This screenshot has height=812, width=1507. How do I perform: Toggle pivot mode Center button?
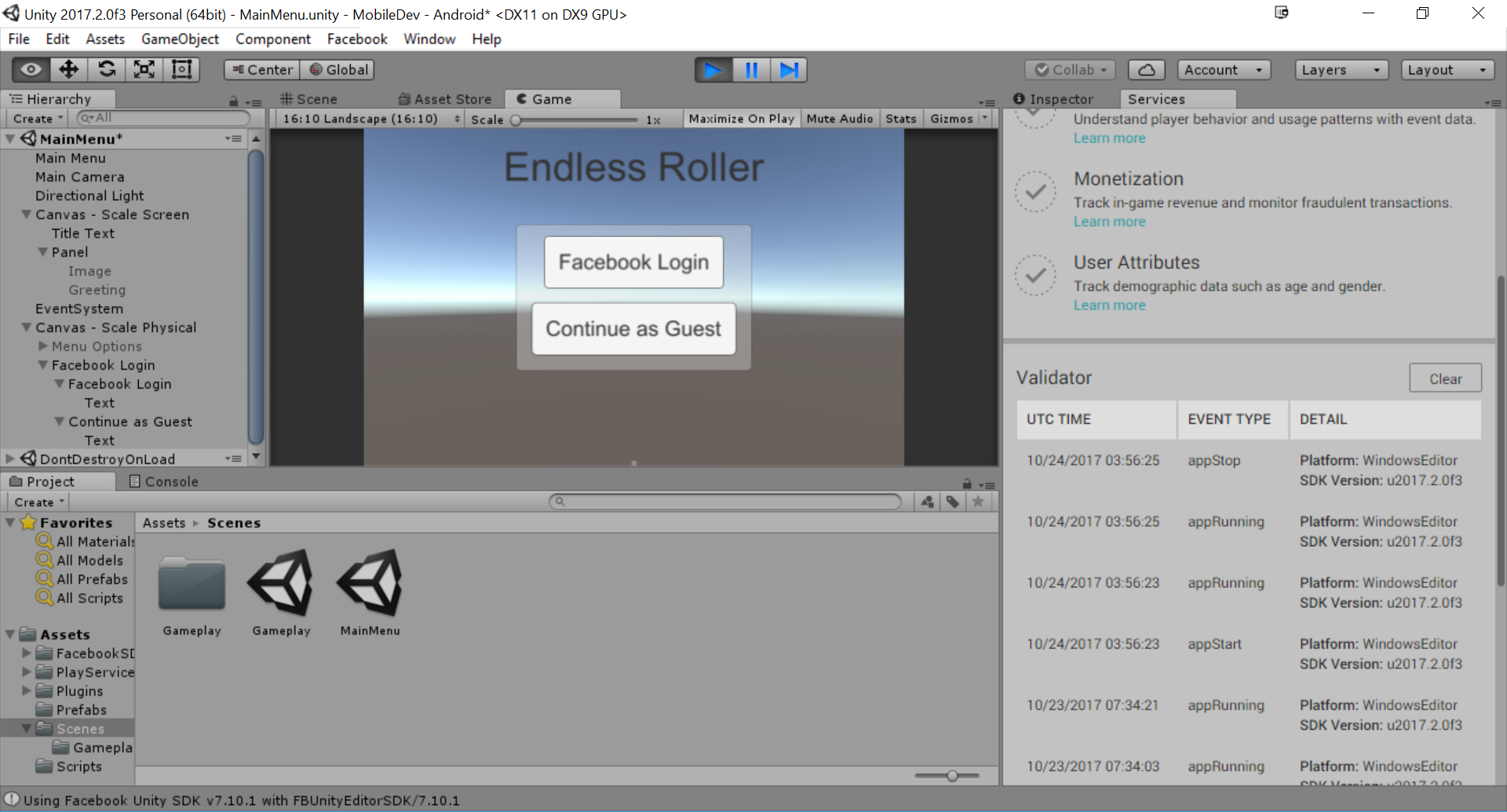[261, 70]
